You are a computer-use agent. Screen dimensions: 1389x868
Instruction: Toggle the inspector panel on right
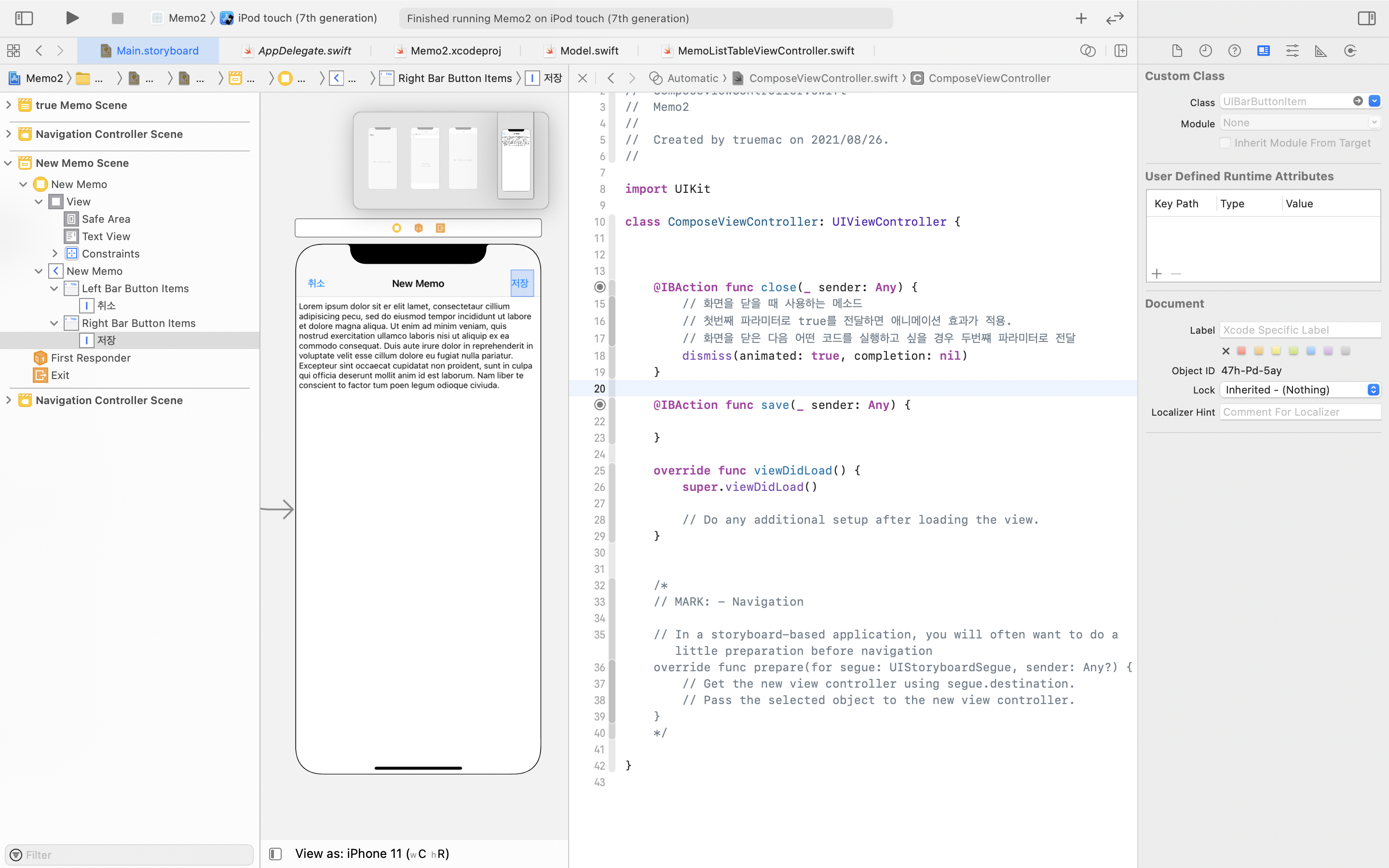[x=1366, y=18]
